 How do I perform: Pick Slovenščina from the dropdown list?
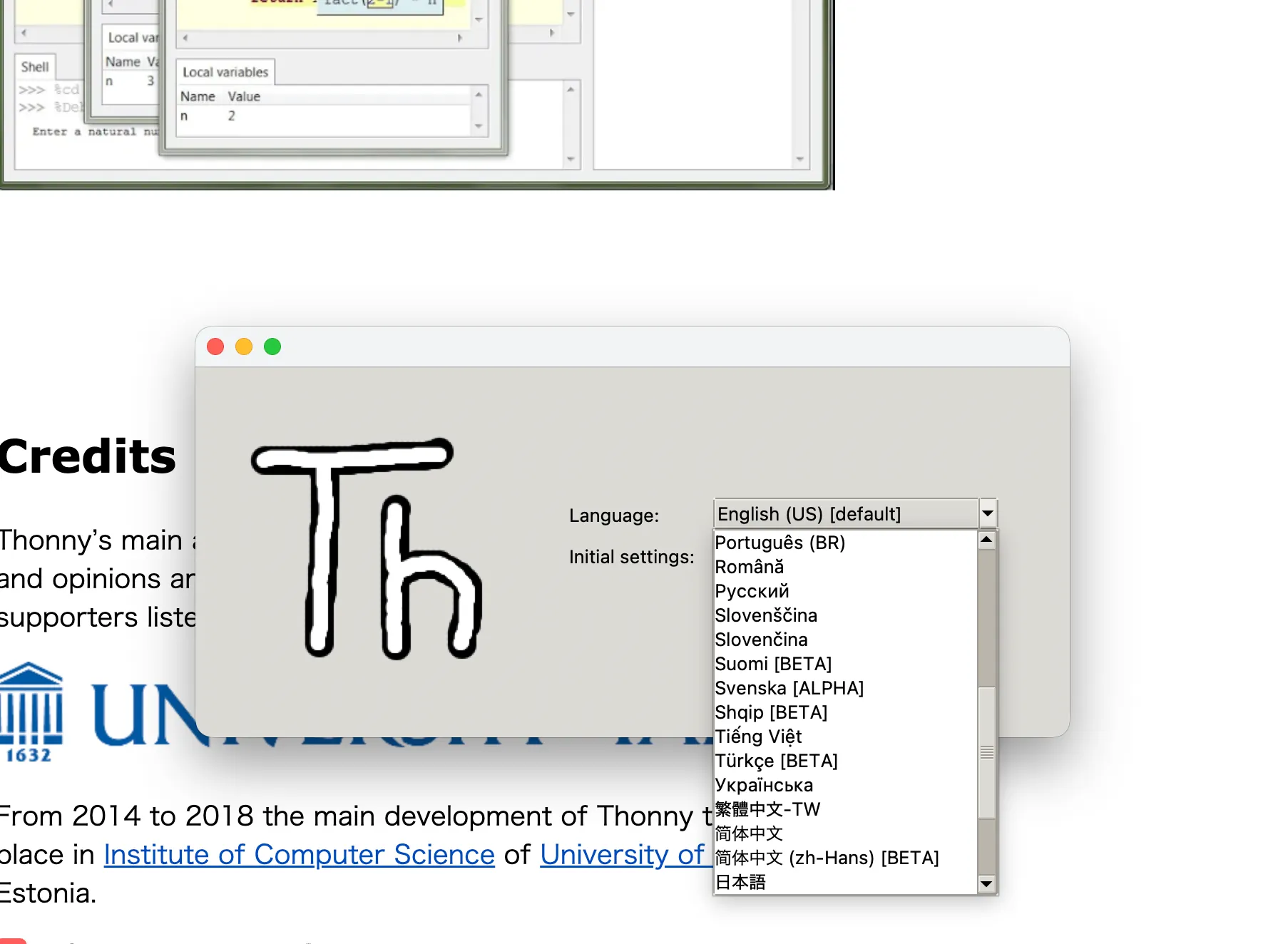tap(765, 616)
